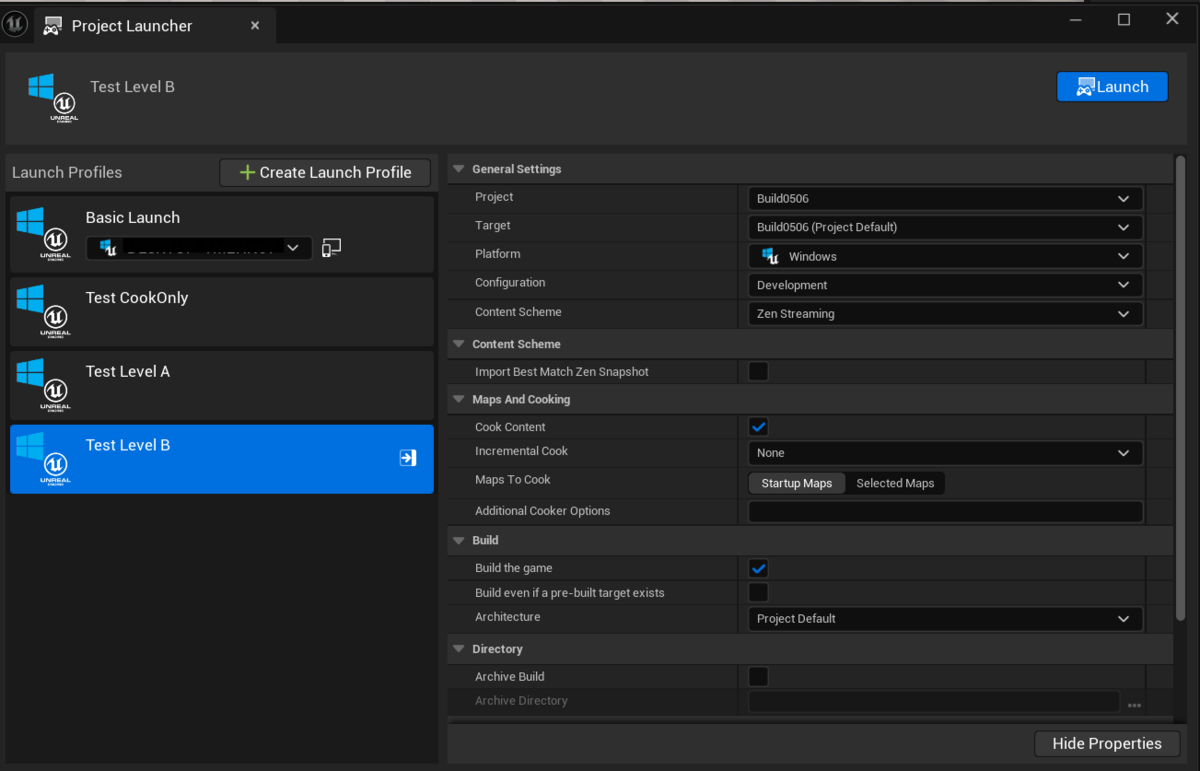Image resolution: width=1200 pixels, height=771 pixels.
Task: Open the Target dropdown
Action: (x=945, y=227)
